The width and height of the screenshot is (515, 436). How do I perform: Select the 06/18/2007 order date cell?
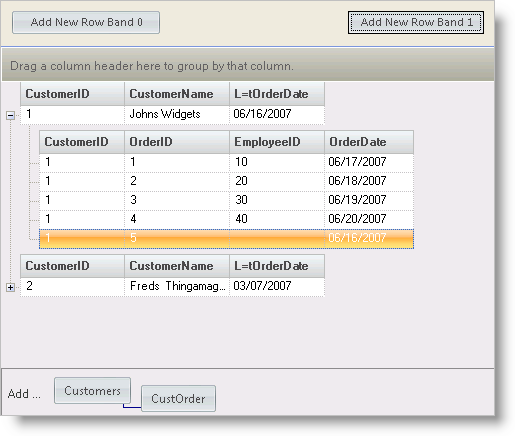click(x=369, y=182)
